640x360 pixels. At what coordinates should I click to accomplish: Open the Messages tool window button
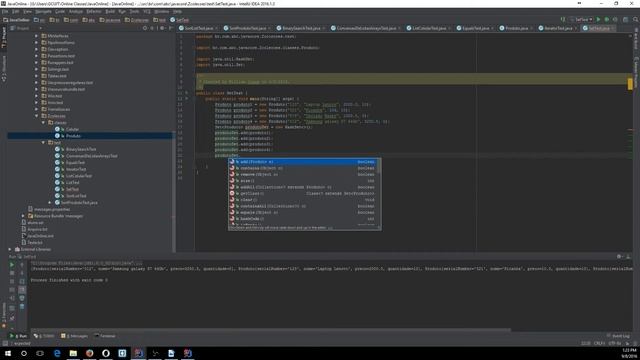pos(74,336)
